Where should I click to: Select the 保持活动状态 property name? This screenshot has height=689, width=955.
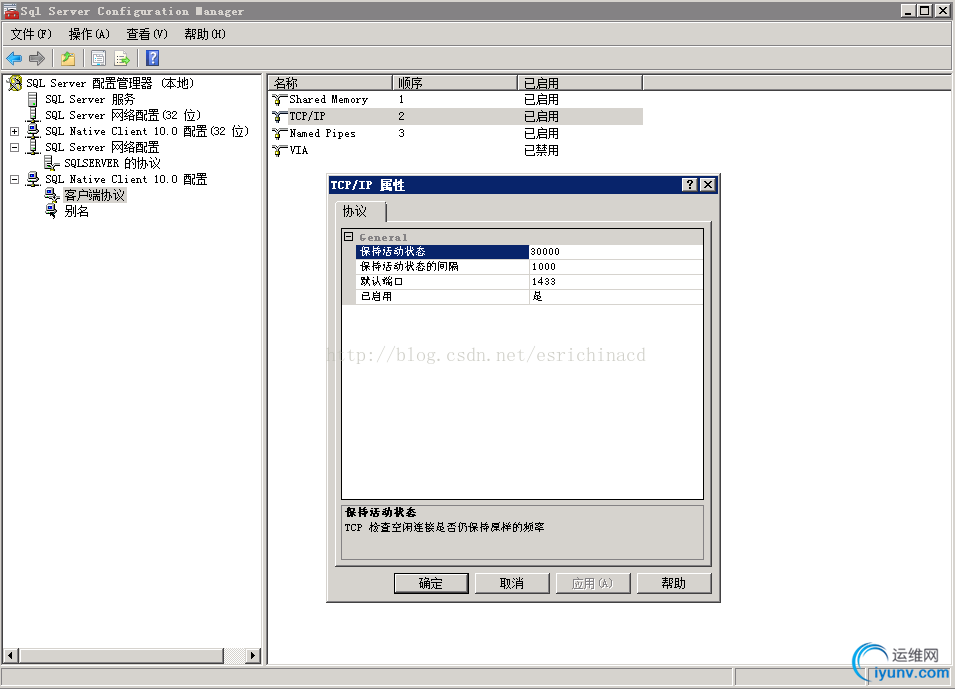(442, 251)
